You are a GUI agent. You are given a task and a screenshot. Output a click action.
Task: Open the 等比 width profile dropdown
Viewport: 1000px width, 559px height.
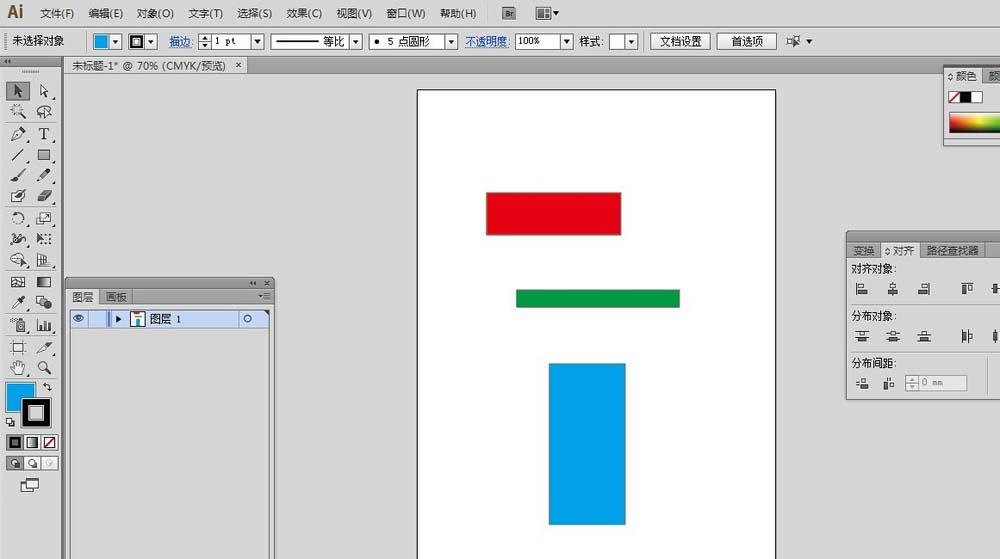357,42
